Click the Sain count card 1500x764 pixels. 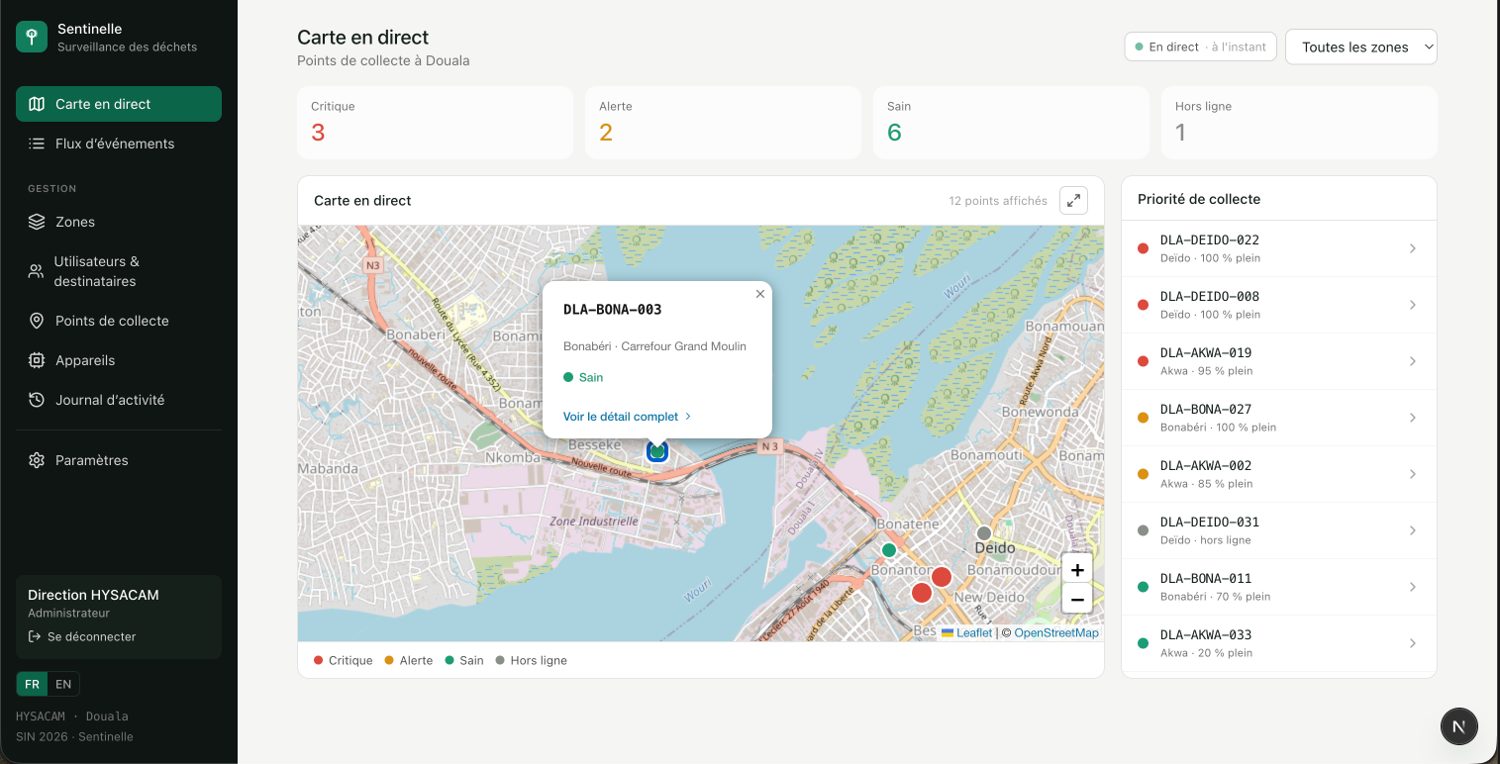tap(1011, 123)
